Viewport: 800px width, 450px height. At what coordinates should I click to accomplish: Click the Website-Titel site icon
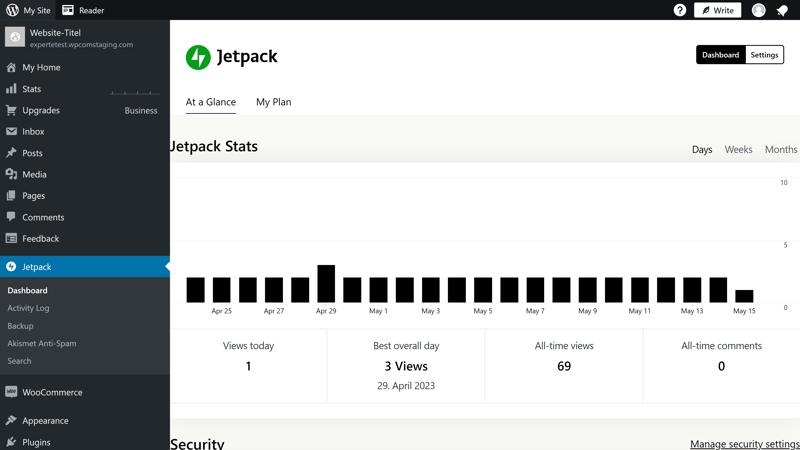point(15,37)
